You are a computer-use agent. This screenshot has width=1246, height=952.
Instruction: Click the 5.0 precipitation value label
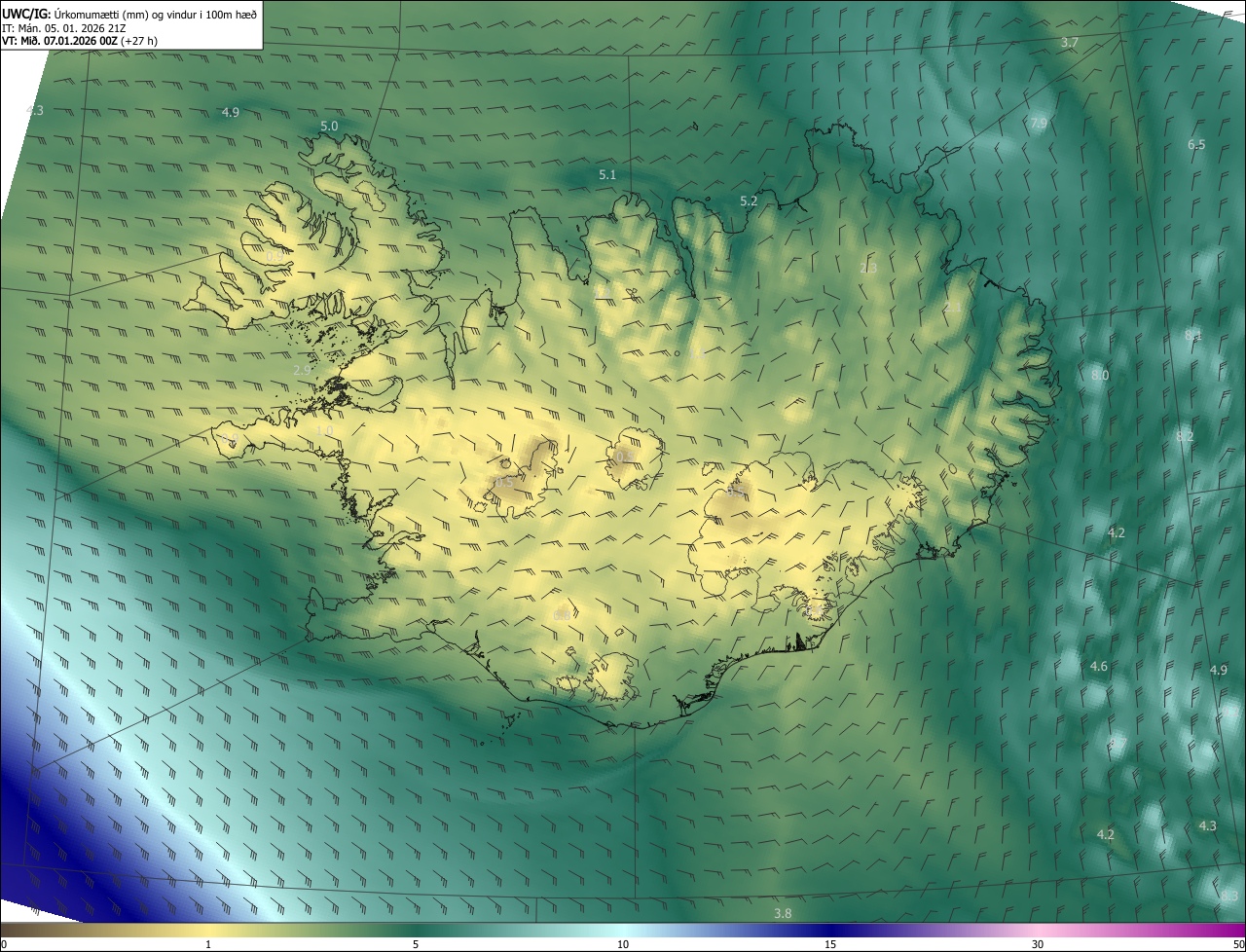329,127
